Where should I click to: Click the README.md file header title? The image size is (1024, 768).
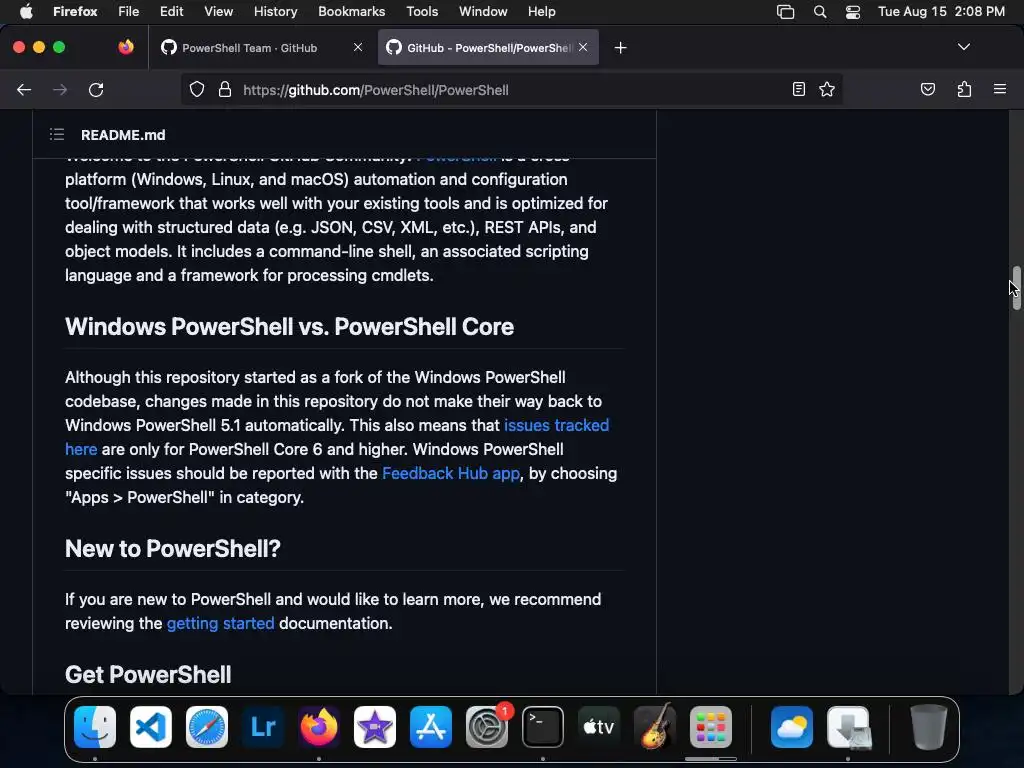click(x=123, y=135)
